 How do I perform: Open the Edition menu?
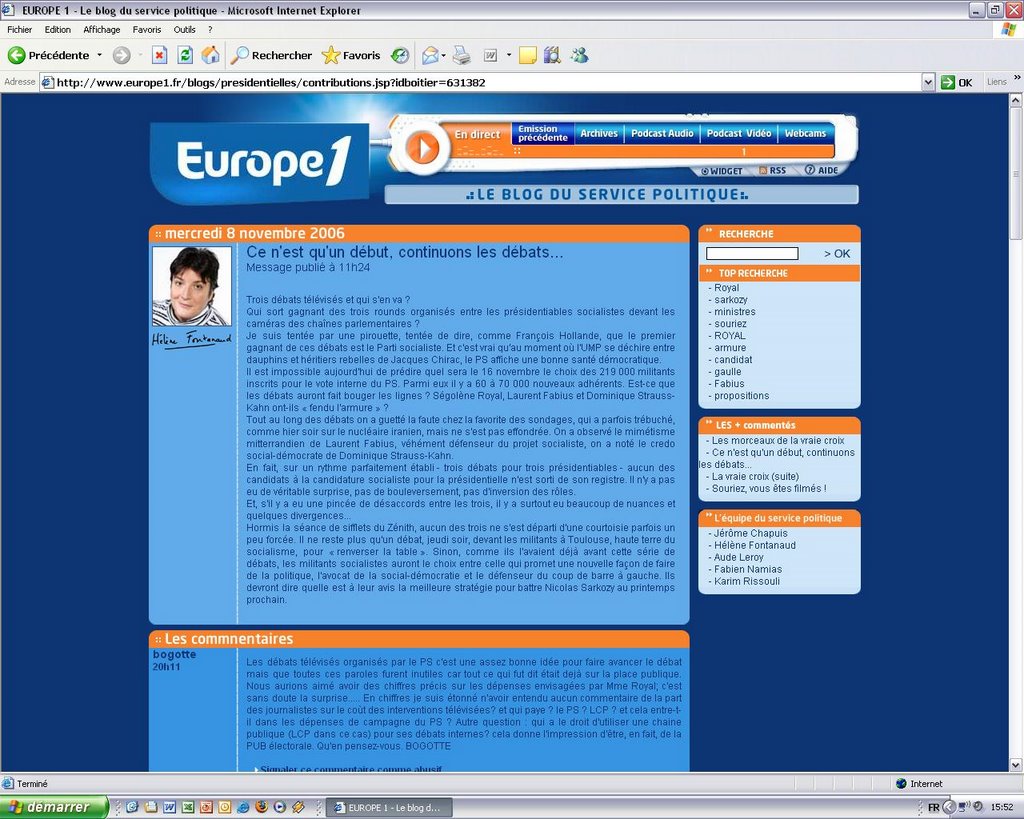[x=57, y=29]
